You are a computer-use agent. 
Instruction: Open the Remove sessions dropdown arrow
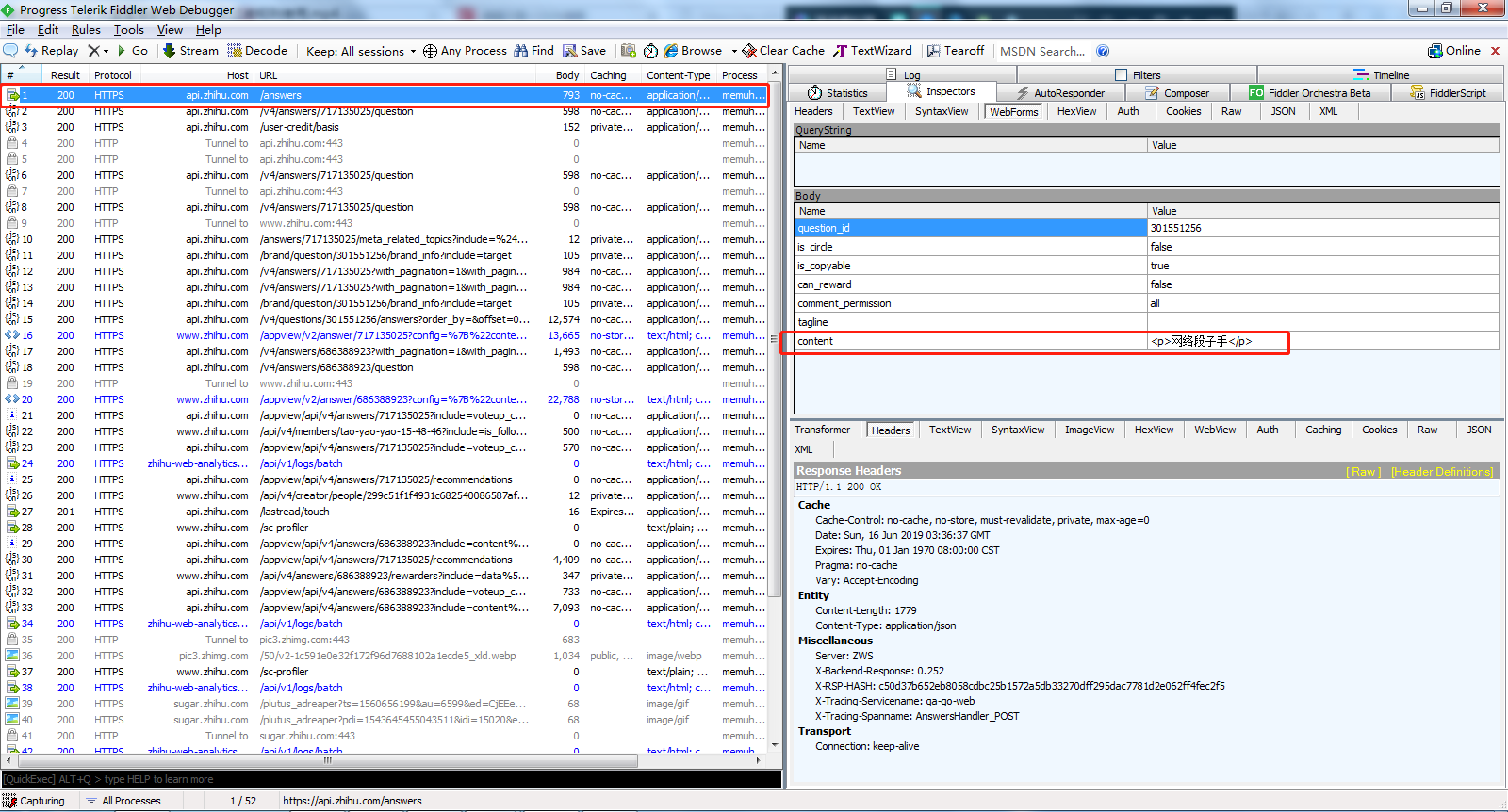click(x=107, y=51)
